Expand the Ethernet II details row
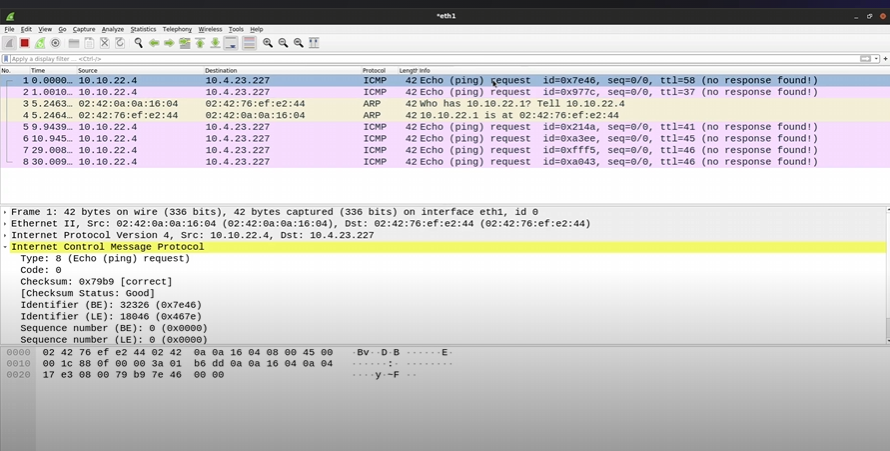 tap(5, 223)
